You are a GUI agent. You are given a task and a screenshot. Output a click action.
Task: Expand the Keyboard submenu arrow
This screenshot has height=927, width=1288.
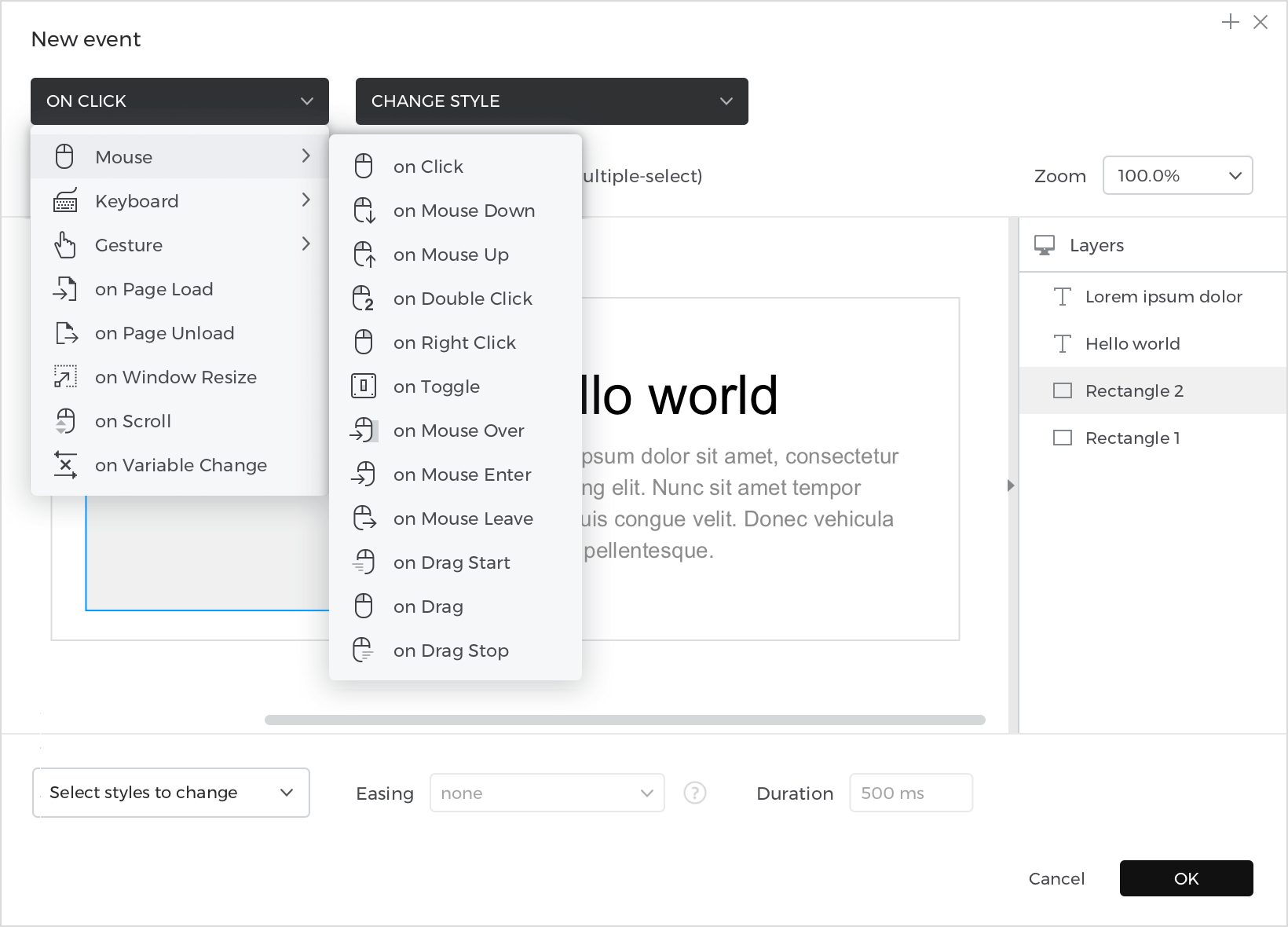(x=306, y=200)
